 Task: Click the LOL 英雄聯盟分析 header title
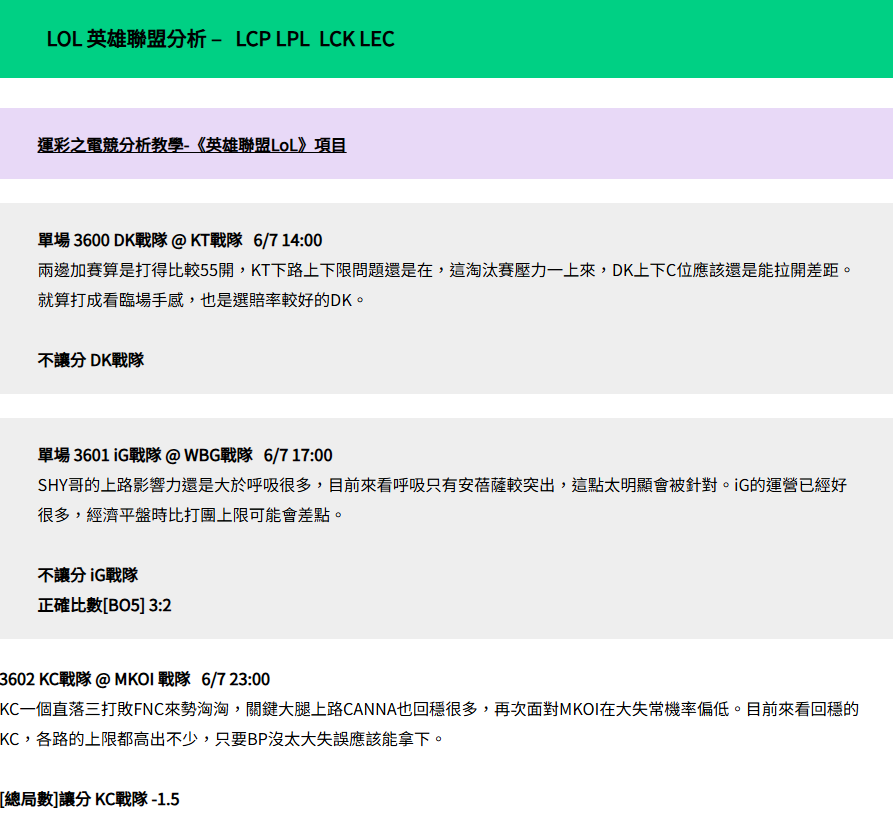(220, 39)
